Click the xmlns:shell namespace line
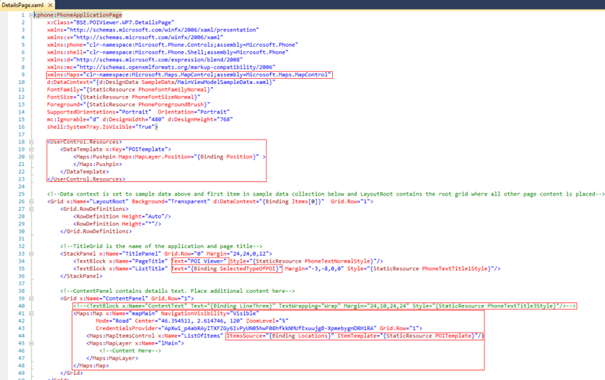This screenshot has height=380, width=605. pos(167,52)
